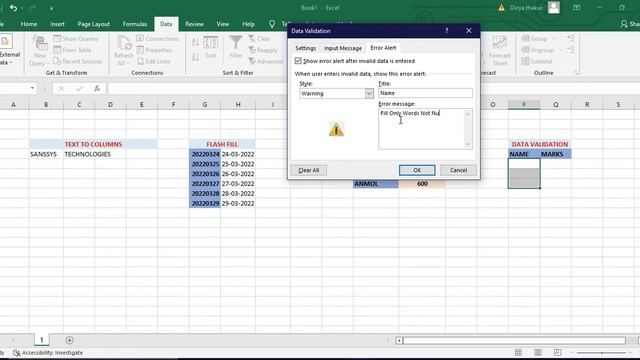Open Advanced filter options
Screen dimensions: 640x360
[x=266, y=61]
